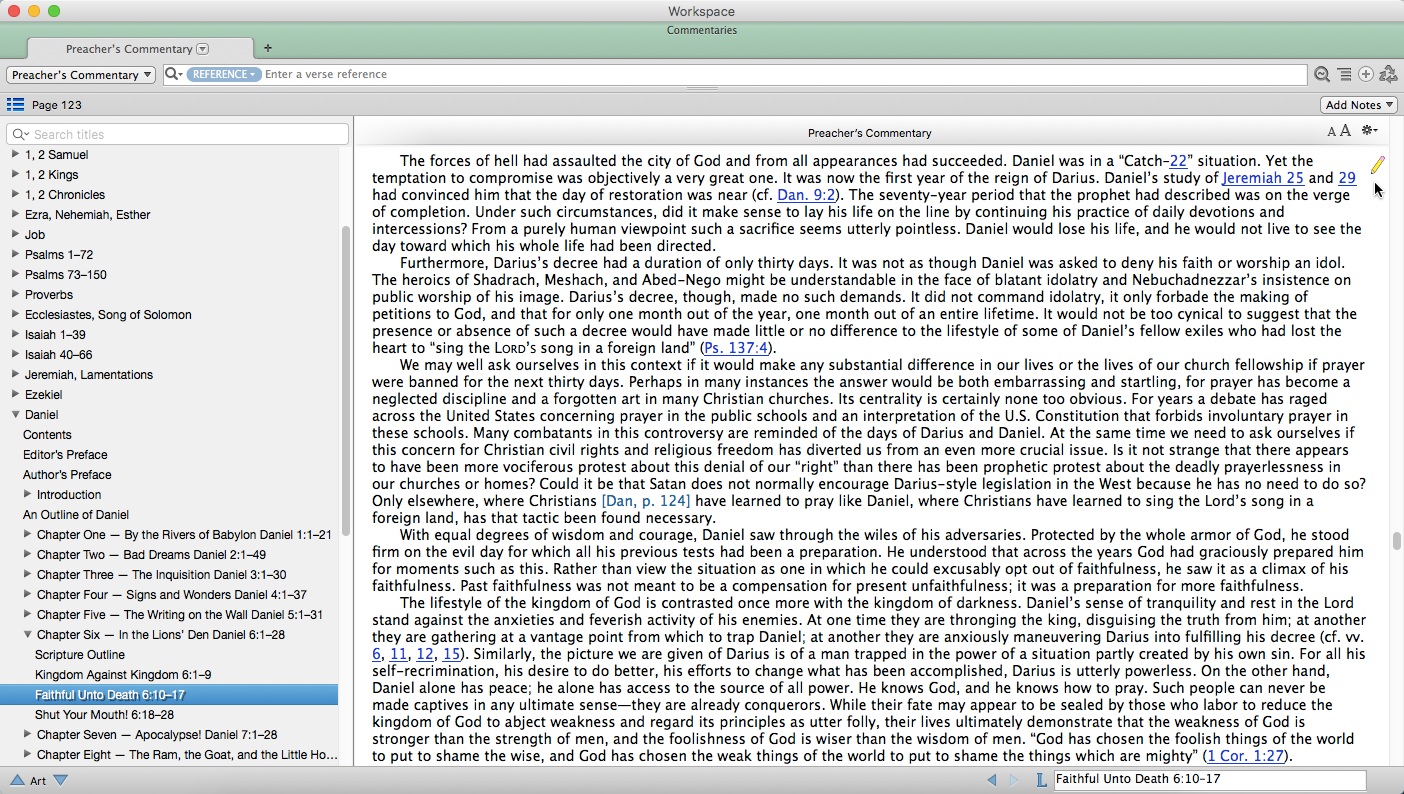The image size is (1404, 794).
Task: Open the Jeremiah 25 verse link
Action: 1263,178
